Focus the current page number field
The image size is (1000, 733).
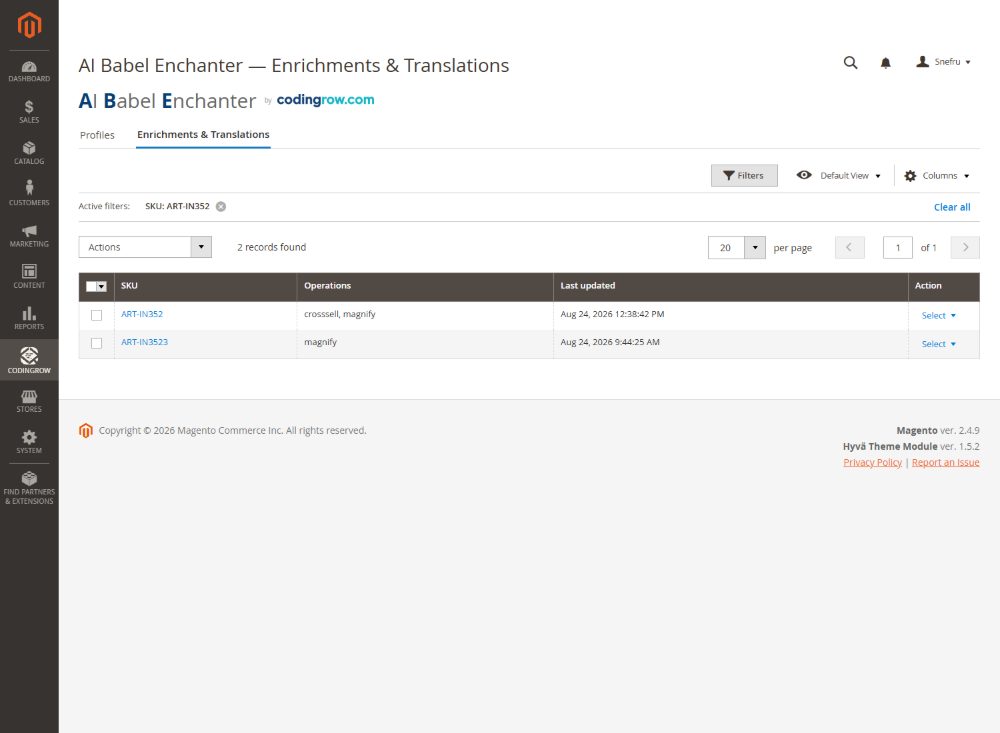897,248
